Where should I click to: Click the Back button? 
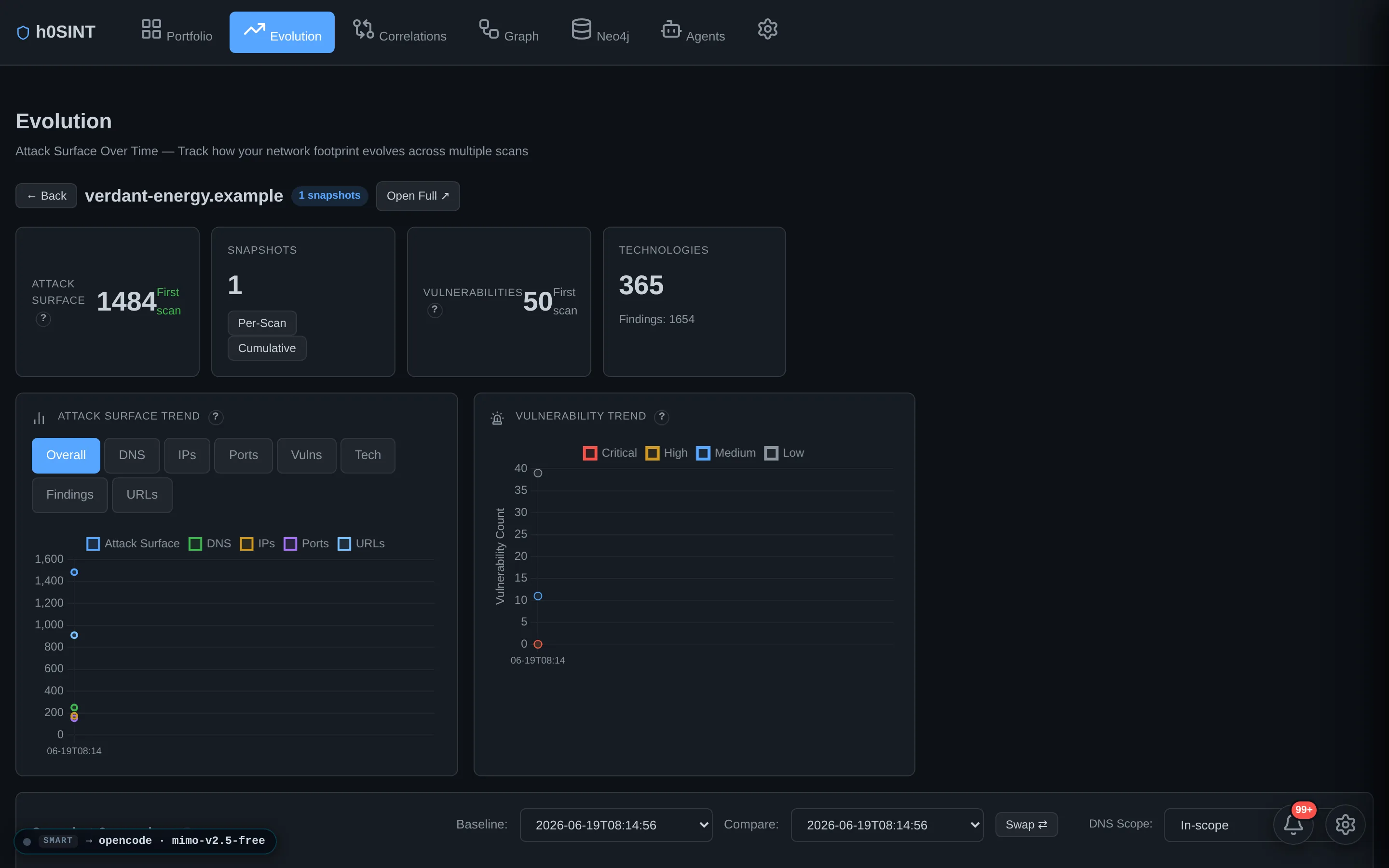coord(46,196)
